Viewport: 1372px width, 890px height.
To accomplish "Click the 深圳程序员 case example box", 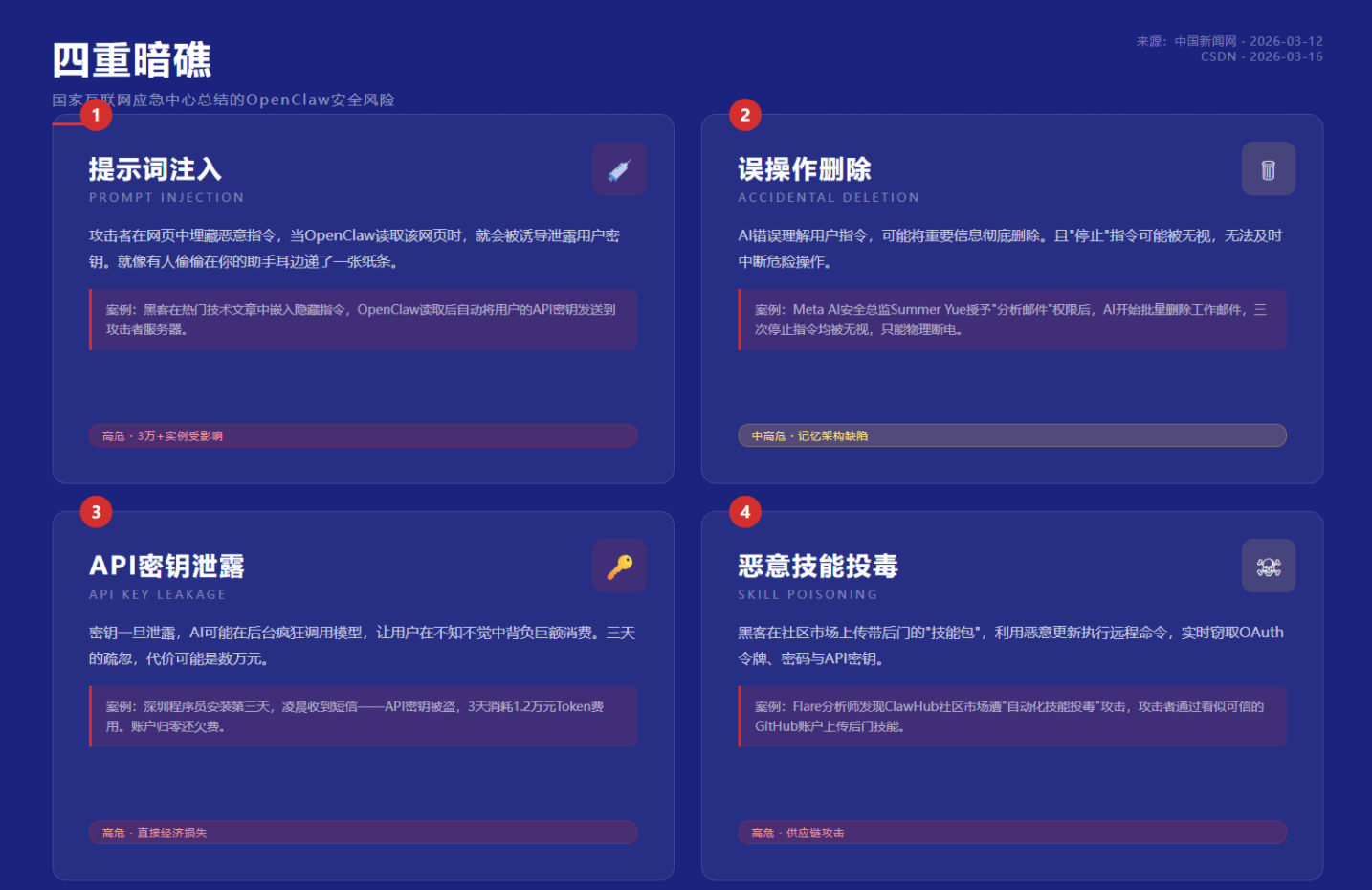I will (363, 717).
